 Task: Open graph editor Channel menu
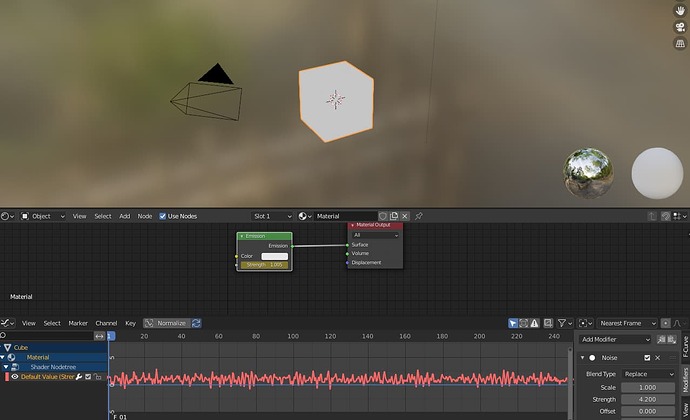tap(106, 323)
